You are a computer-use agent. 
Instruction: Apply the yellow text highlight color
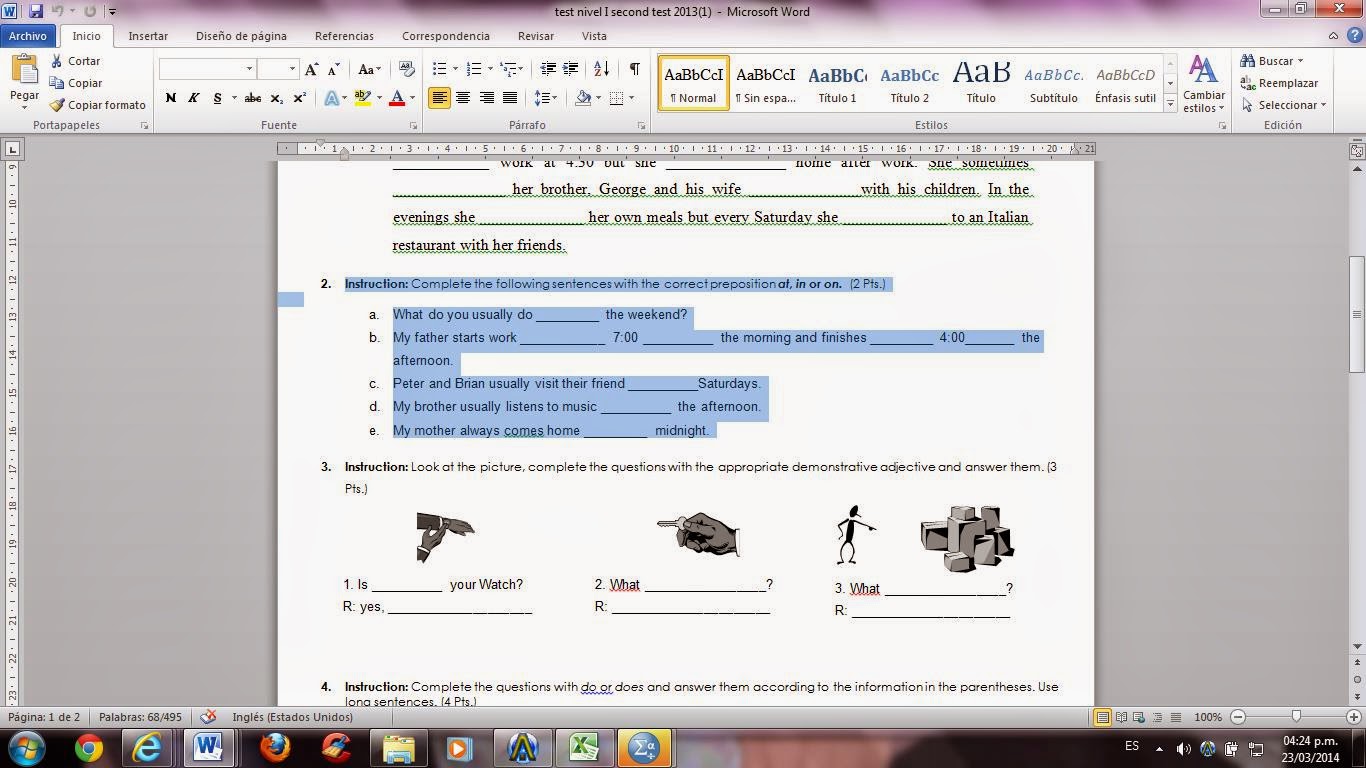362,98
